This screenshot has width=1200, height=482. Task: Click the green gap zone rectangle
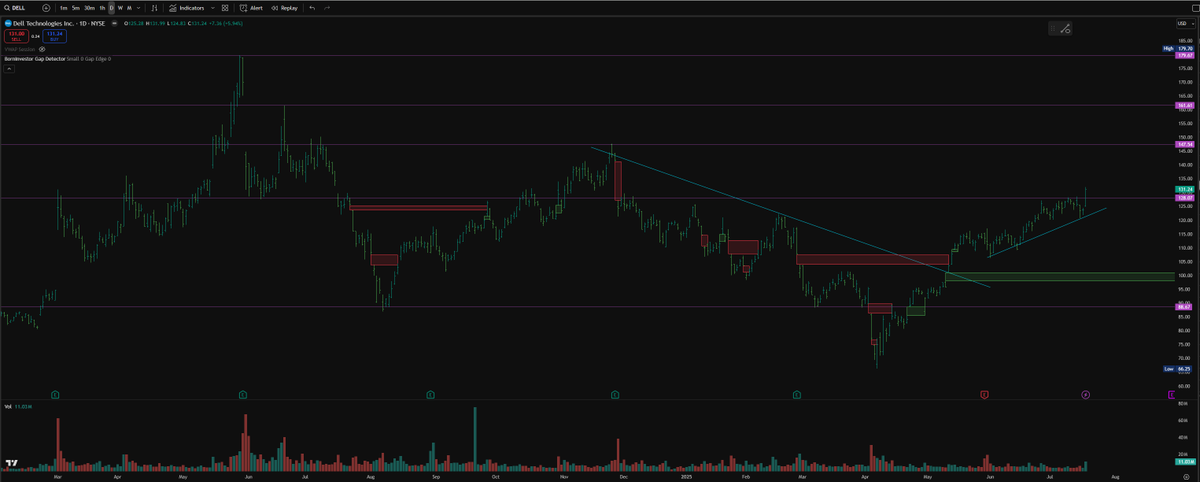1060,276
